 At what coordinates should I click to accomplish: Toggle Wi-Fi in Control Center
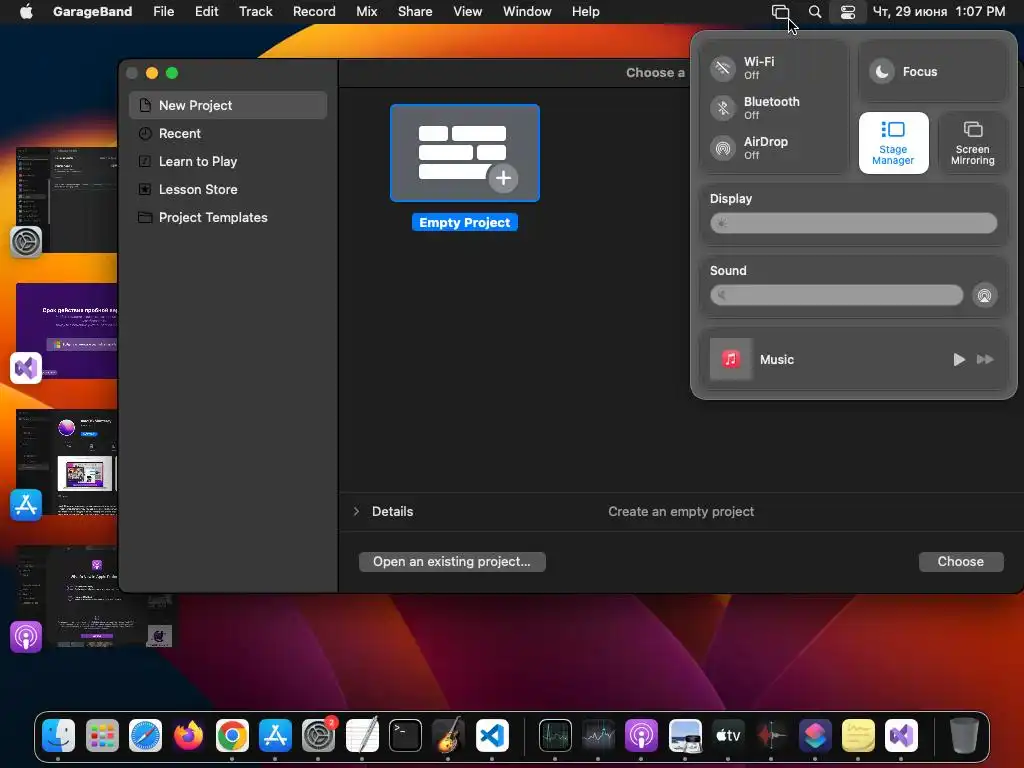tap(723, 68)
